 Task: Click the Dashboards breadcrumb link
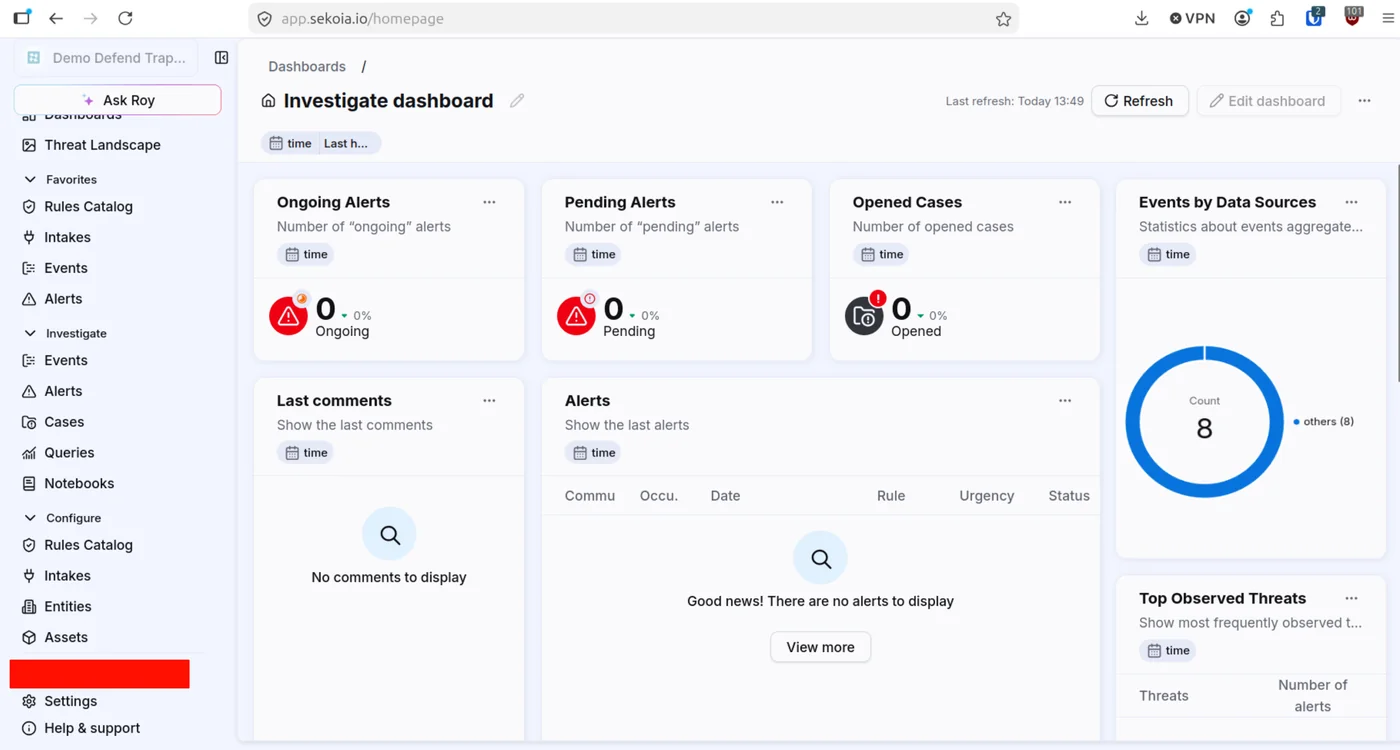307,66
